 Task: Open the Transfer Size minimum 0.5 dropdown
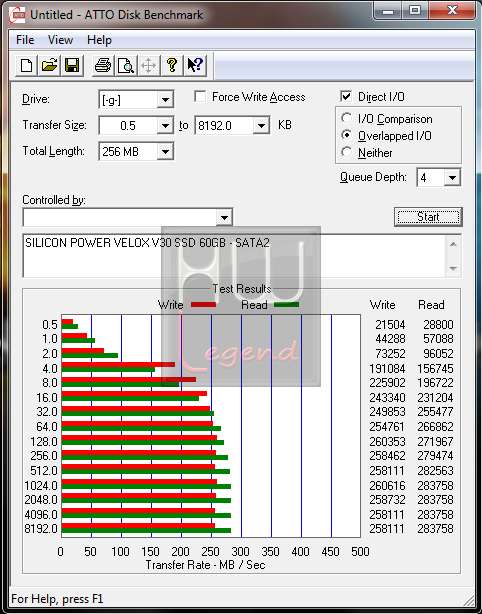(x=165, y=126)
